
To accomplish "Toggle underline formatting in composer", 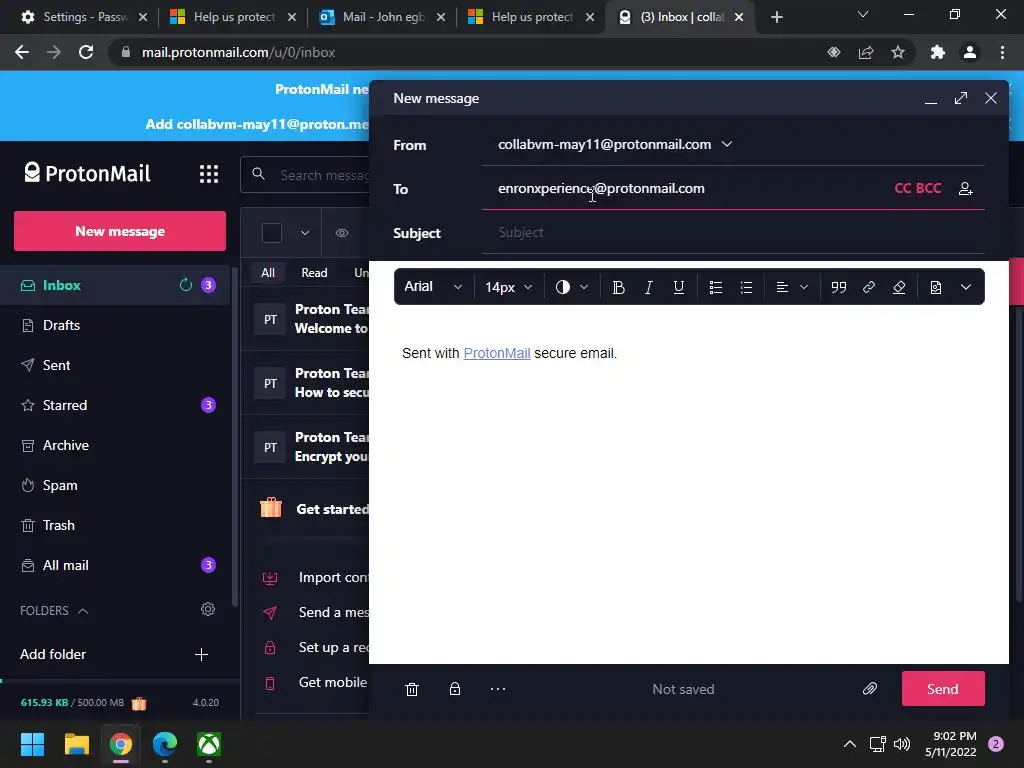I will coord(679,287).
